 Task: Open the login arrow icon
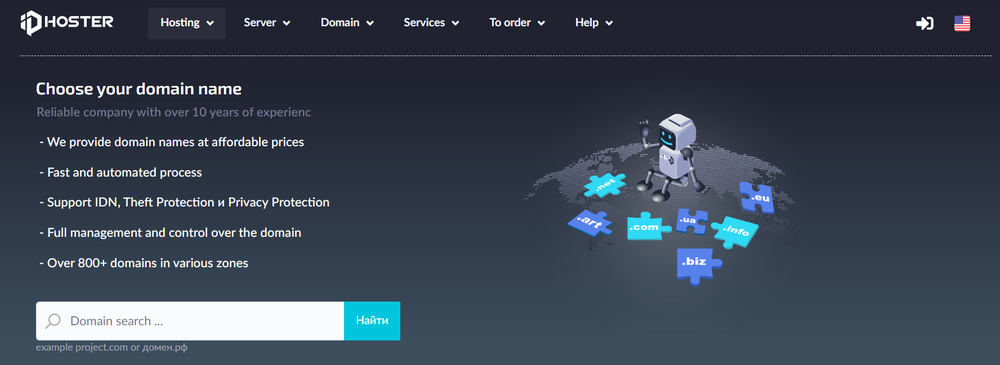(x=925, y=24)
